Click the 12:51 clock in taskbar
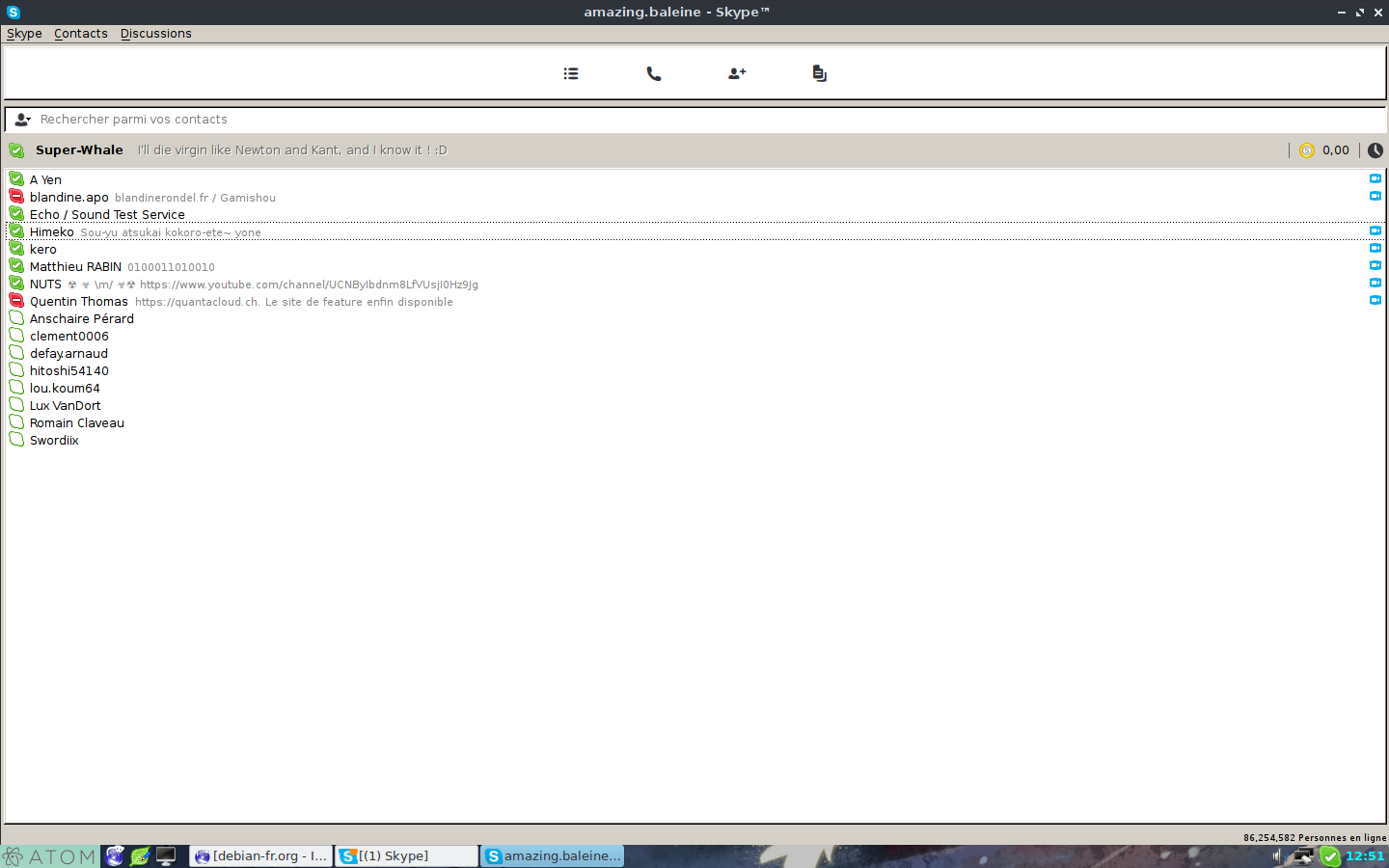Image resolution: width=1389 pixels, height=868 pixels. (x=1365, y=855)
